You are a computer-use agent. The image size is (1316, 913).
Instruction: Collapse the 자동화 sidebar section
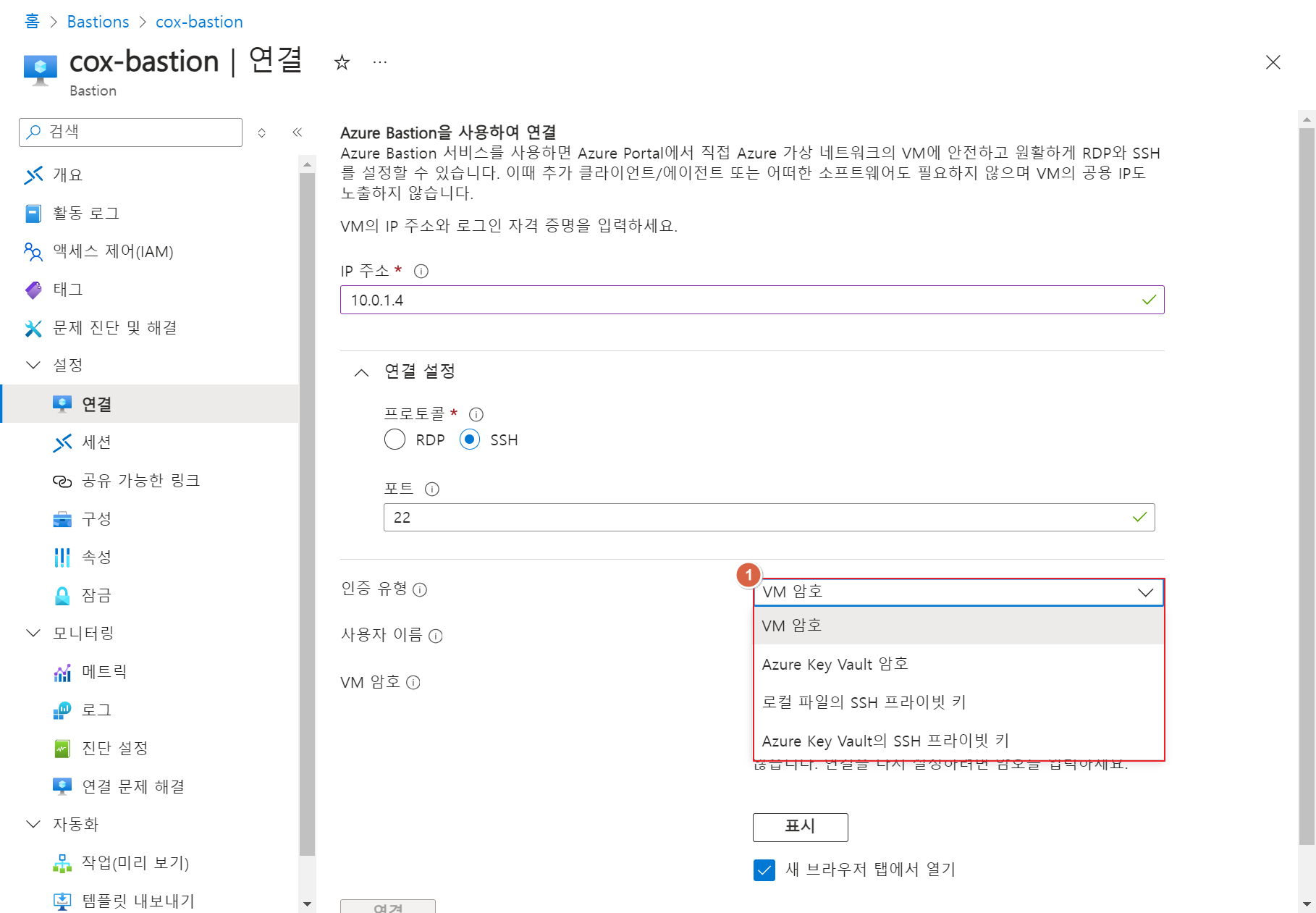coord(33,824)
